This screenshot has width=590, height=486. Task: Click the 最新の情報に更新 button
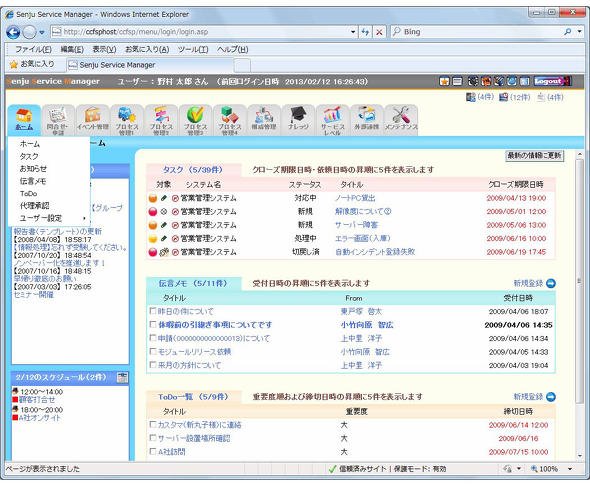click(x=534, y=155)
